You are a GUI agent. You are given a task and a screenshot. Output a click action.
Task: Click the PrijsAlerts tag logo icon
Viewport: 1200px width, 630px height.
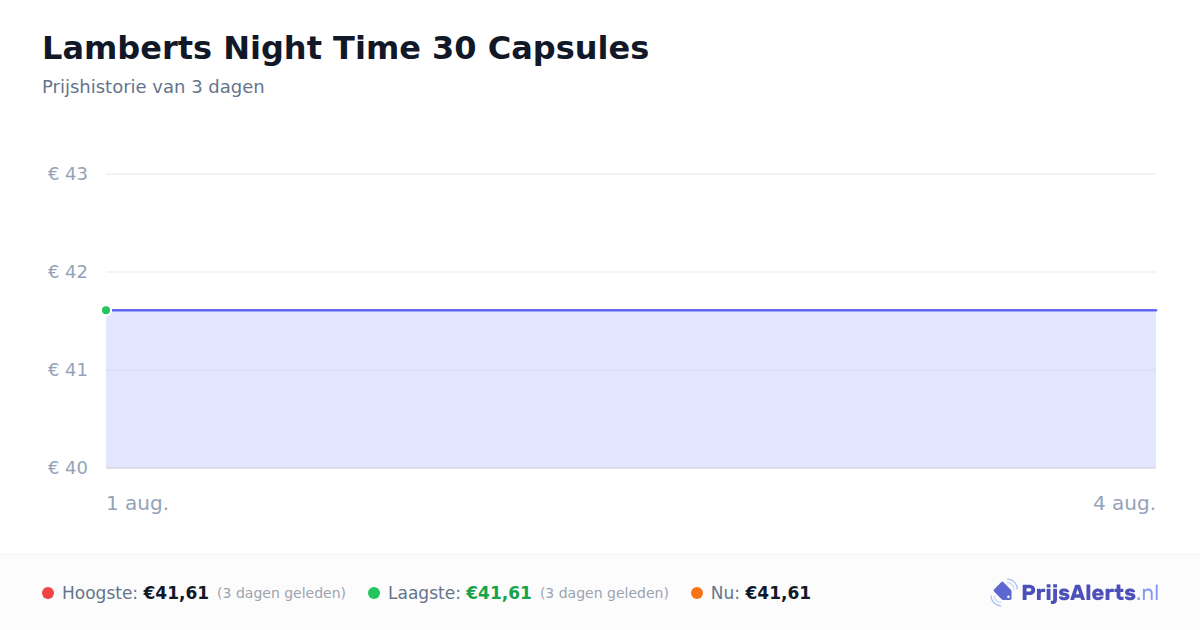tap(1003, 593)
